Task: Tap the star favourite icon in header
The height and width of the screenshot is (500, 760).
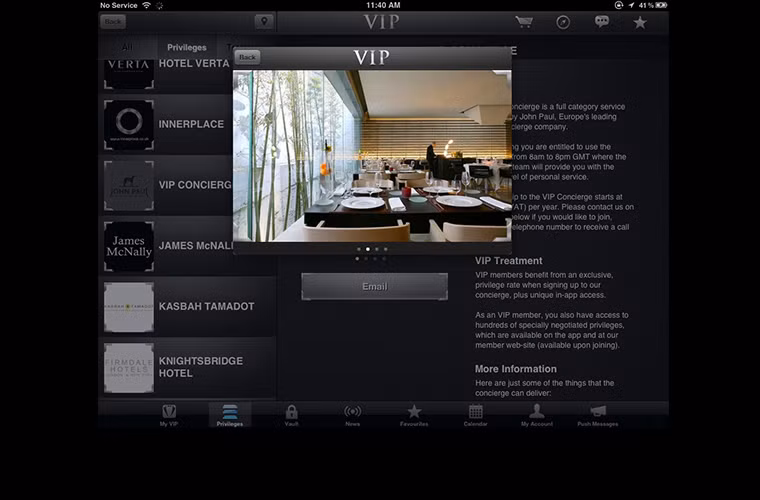Action: tap(640, 22)
